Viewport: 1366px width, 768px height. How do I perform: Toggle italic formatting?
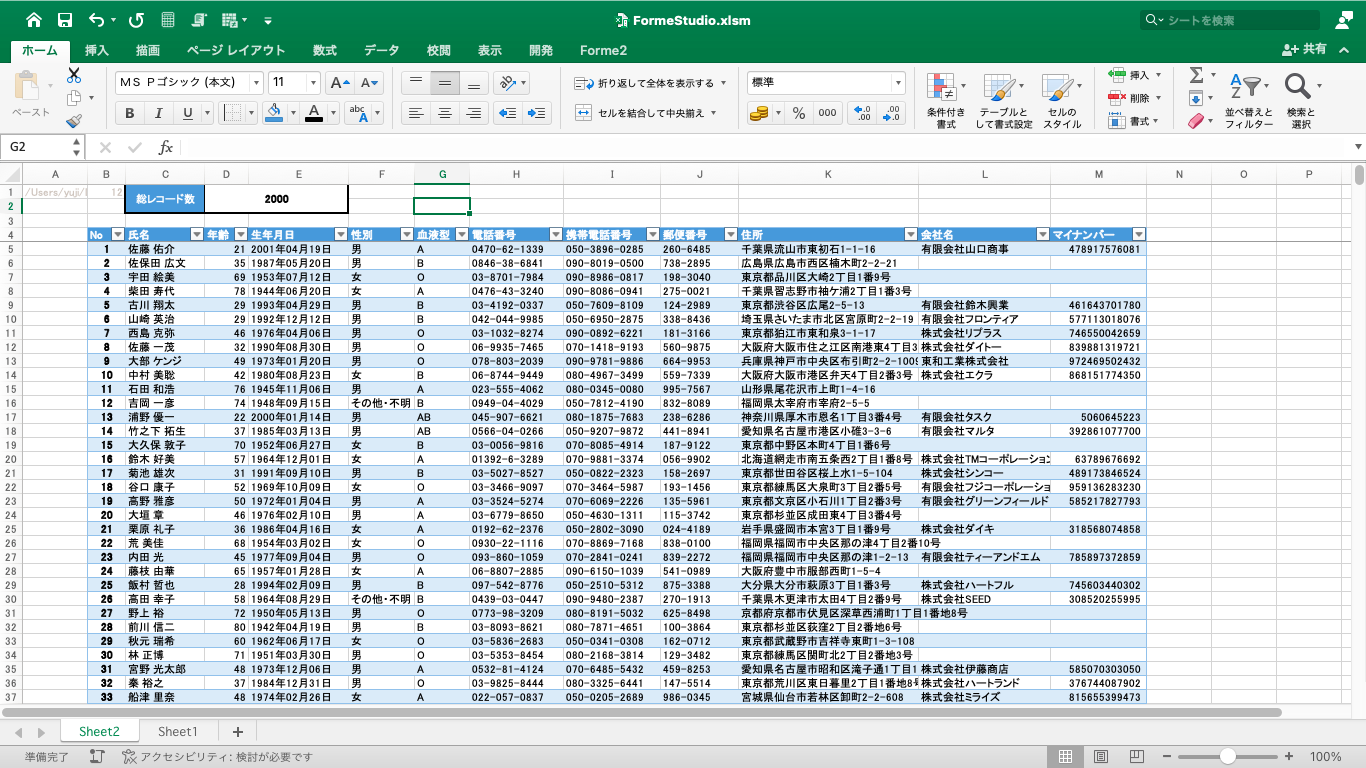[159, 114]
